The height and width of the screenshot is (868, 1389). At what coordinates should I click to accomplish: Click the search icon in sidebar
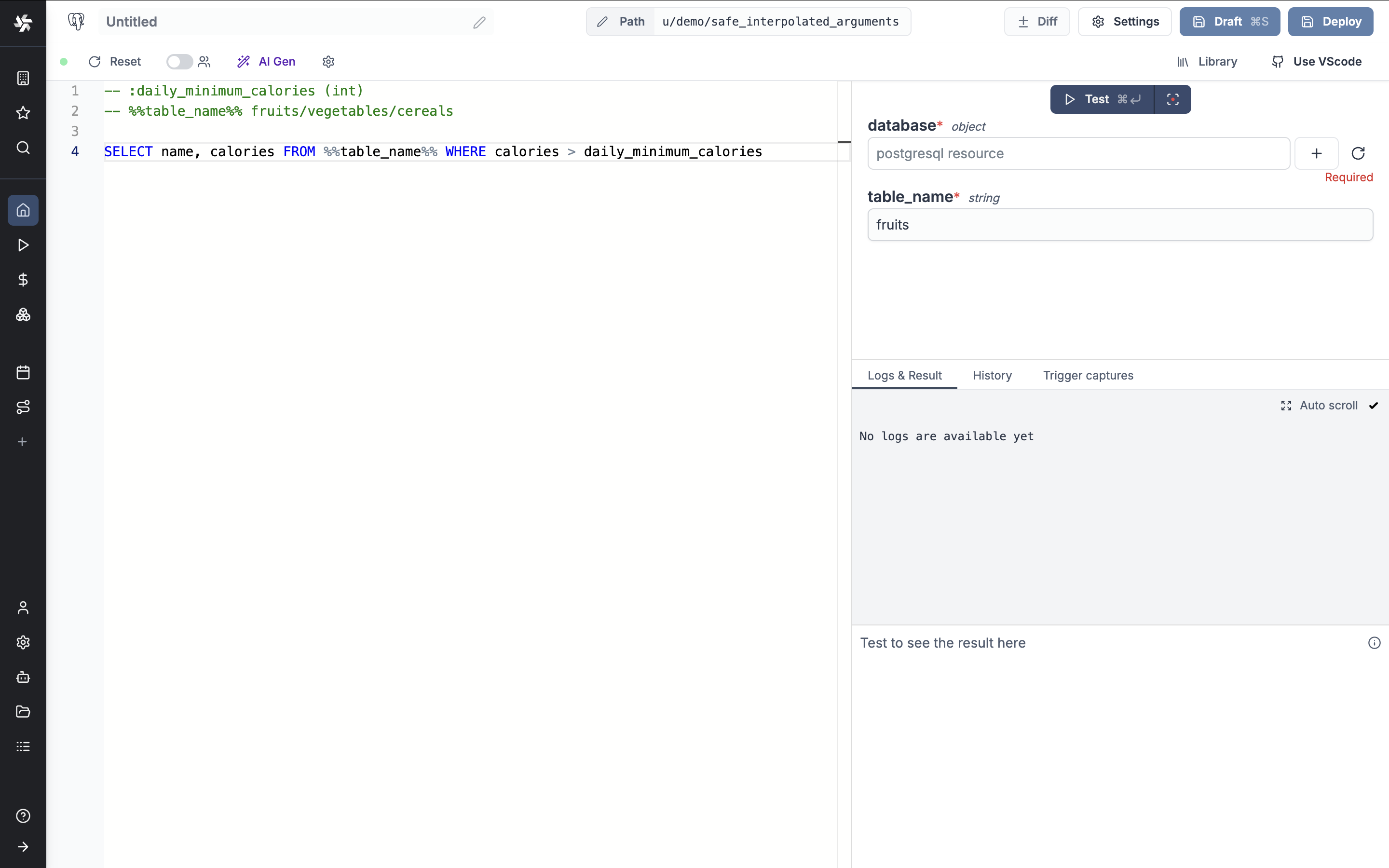23,148
